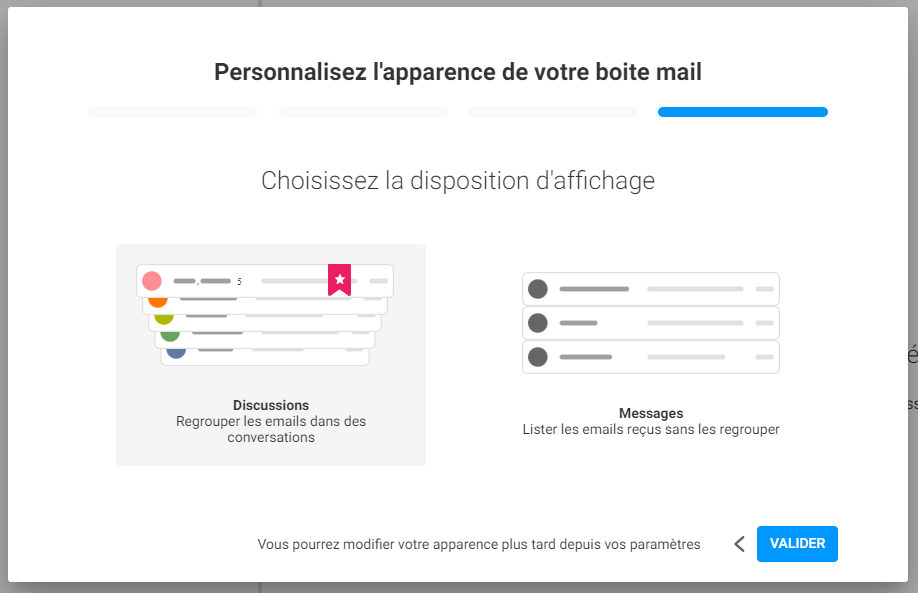
Task: Click the first gray avatar in Messages preview
Action: [537, 289]
